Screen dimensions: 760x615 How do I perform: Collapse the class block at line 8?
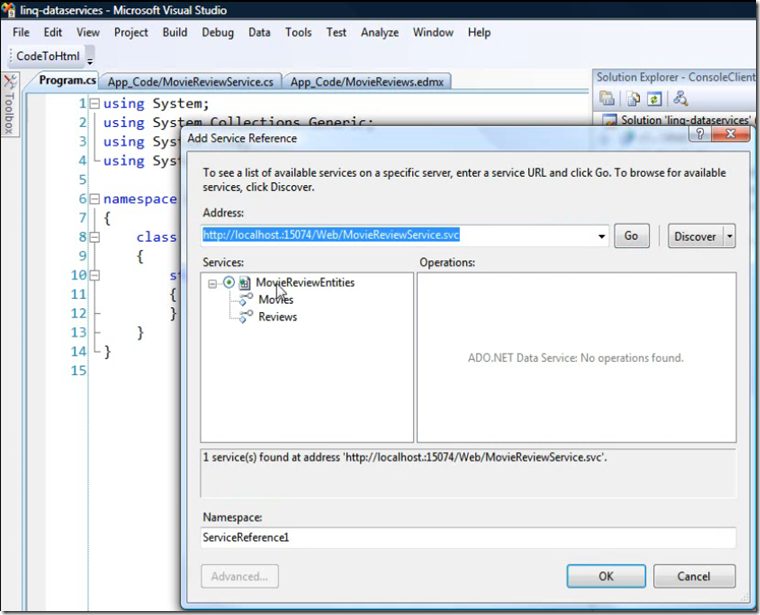point(95,237)
